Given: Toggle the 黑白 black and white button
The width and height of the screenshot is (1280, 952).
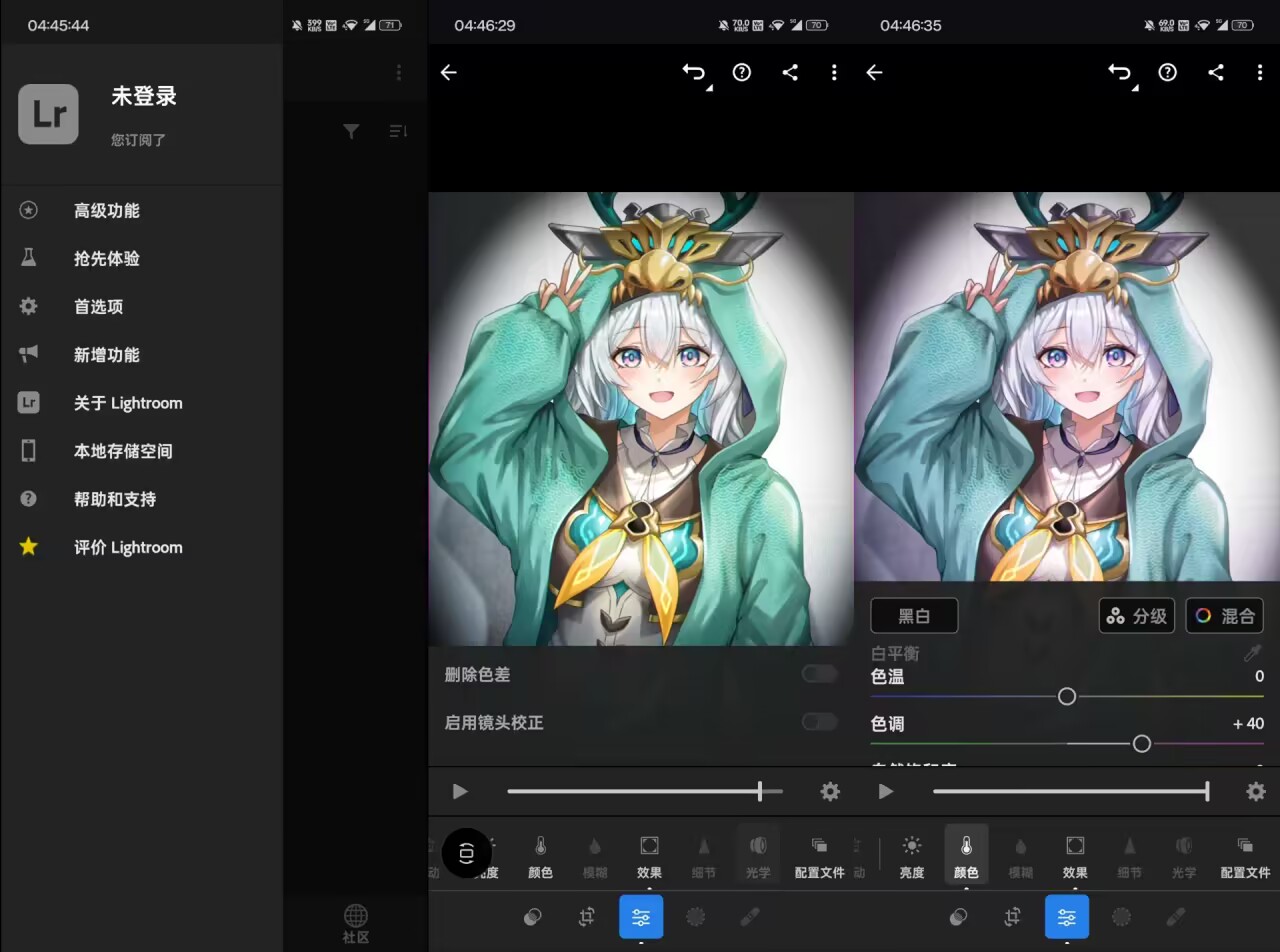Looking at the screenshot, I should click(x=914, y=616).
